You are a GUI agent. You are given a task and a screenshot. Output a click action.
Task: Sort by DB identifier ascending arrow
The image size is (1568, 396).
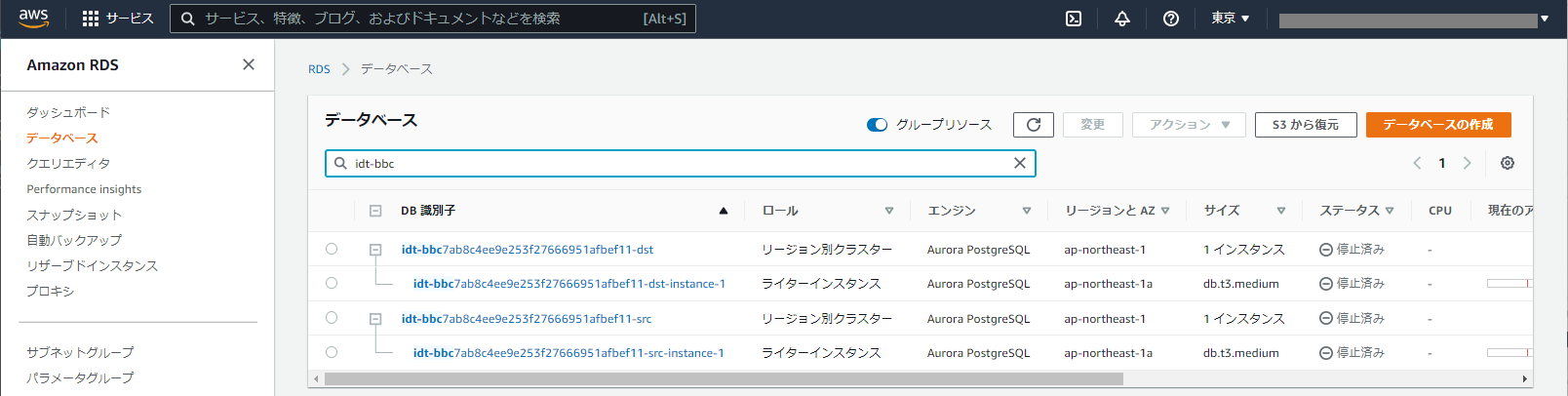724,211
